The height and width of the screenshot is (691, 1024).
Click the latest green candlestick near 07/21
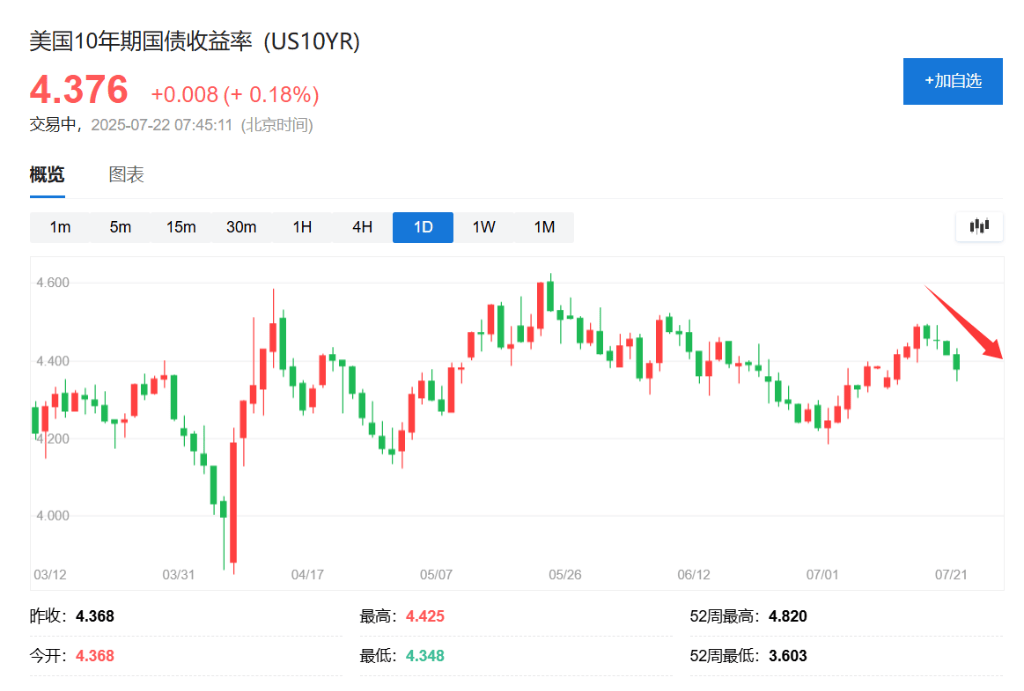tap(957, 362)
